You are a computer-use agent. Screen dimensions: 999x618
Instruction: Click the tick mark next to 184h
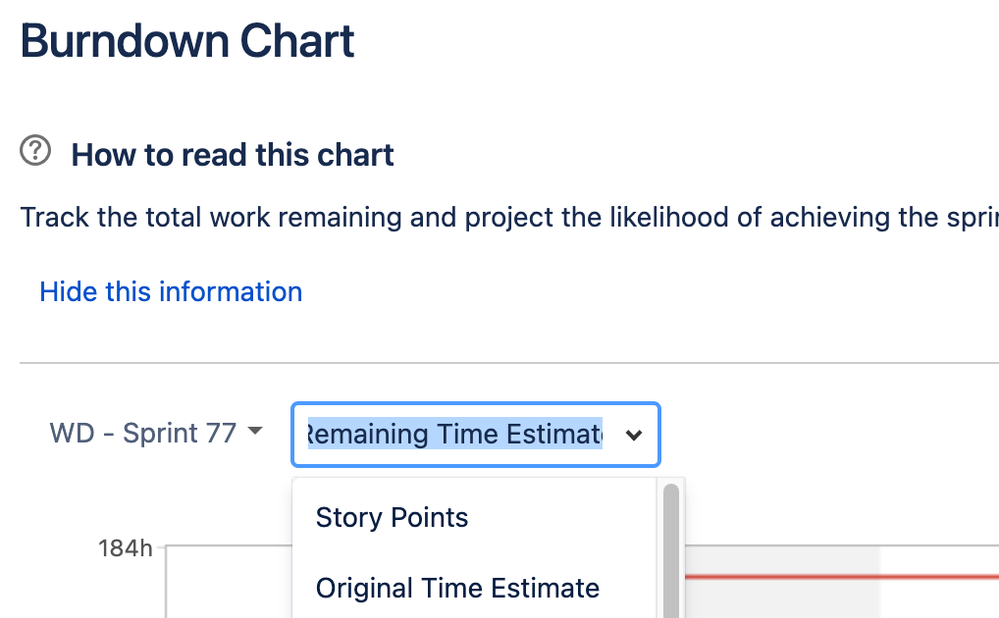point(159,547)
